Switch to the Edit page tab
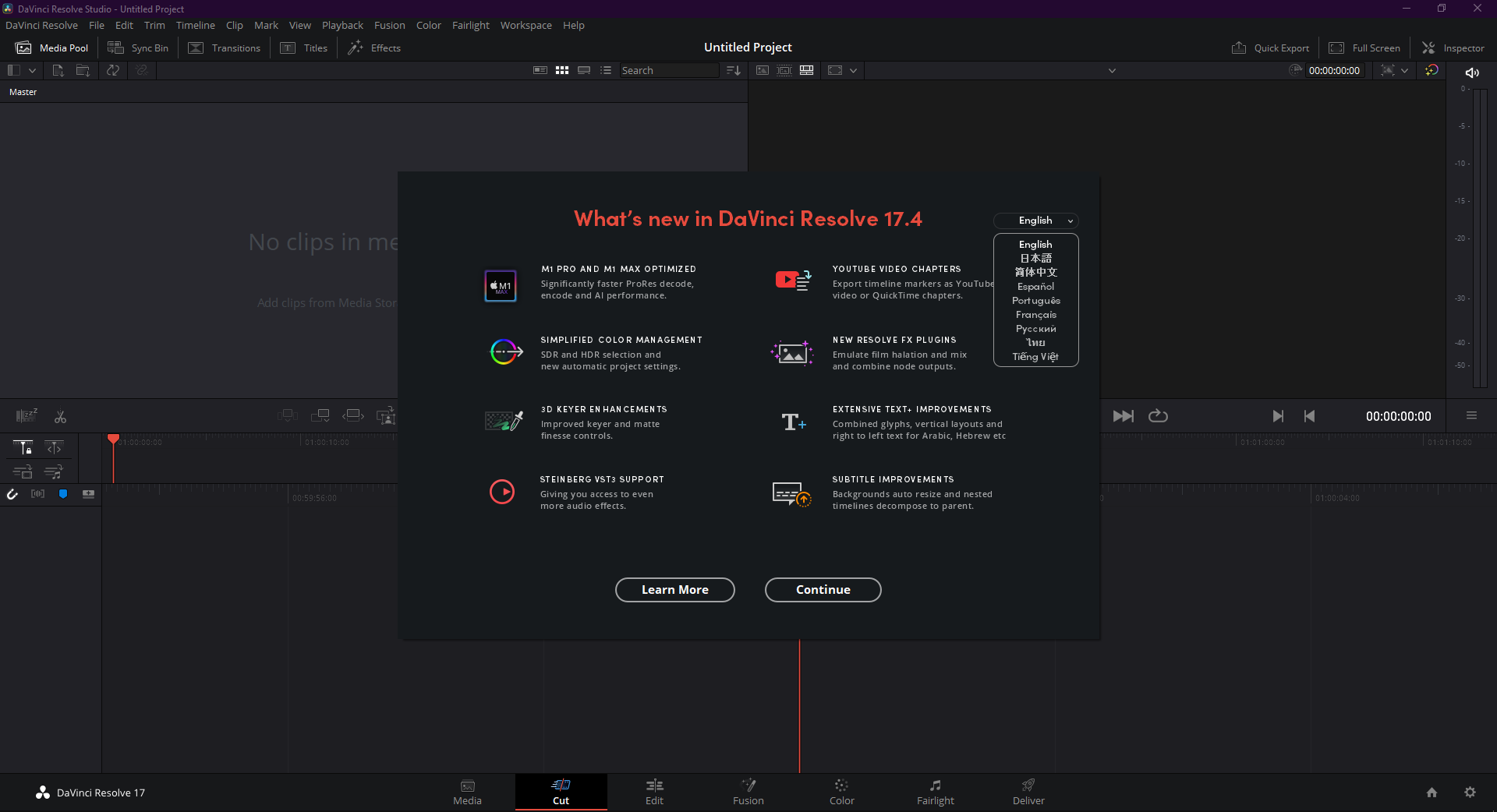The image size is (1497, 812). click(x=655, y=792)
